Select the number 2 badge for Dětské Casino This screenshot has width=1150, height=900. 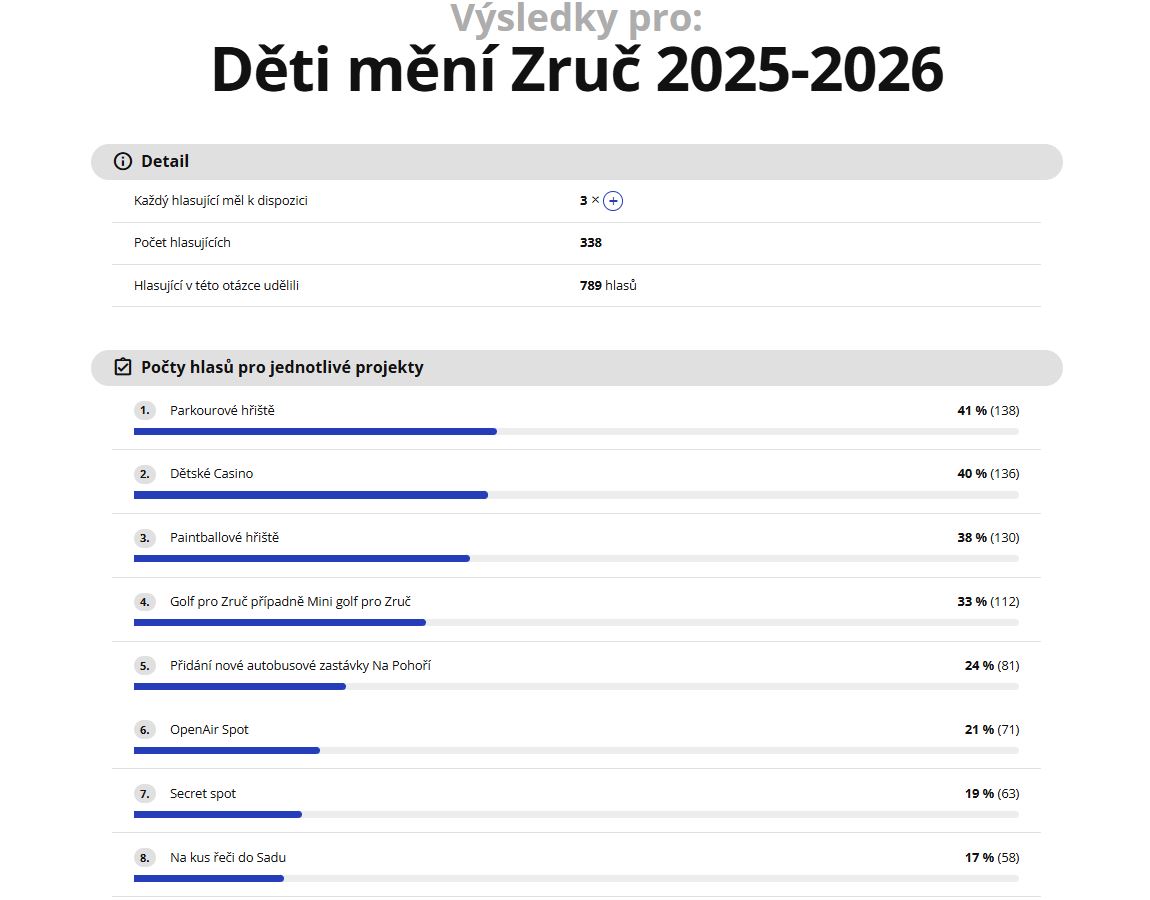pyautogui.click(x=144, y=474)
